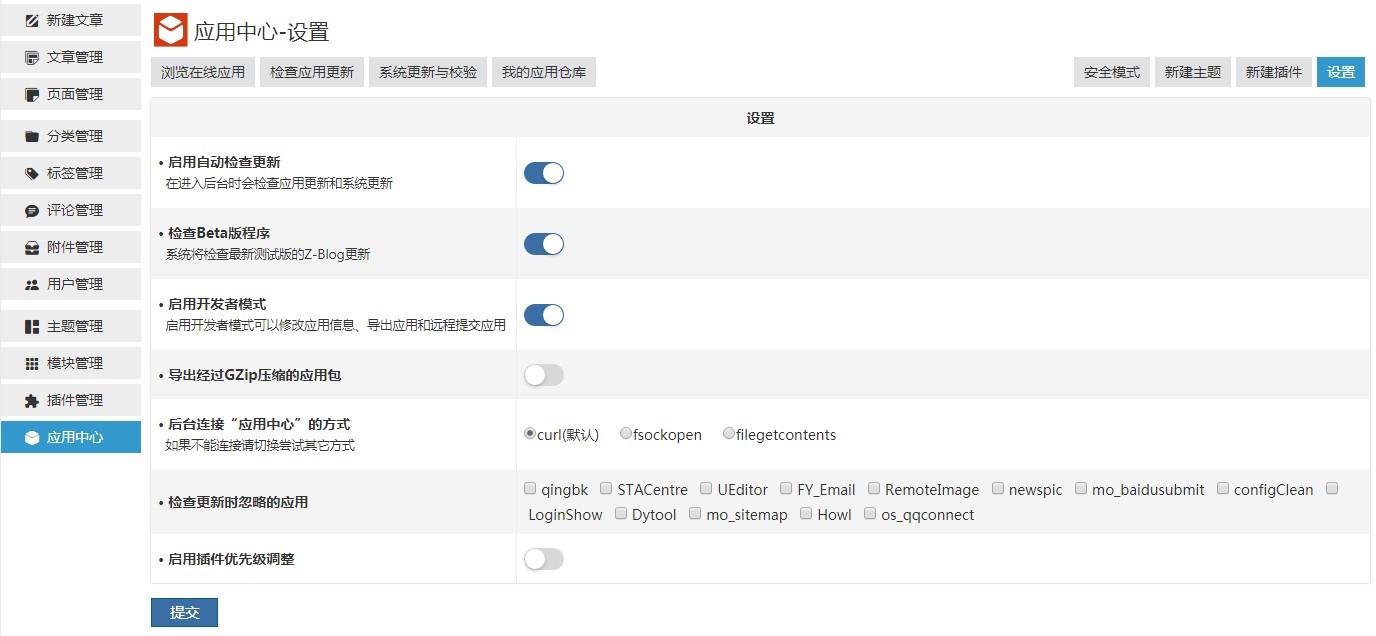Switch to the 检查应用更新 tab
This screenshot has width=1376, height=636.
[x=311, y=71]
